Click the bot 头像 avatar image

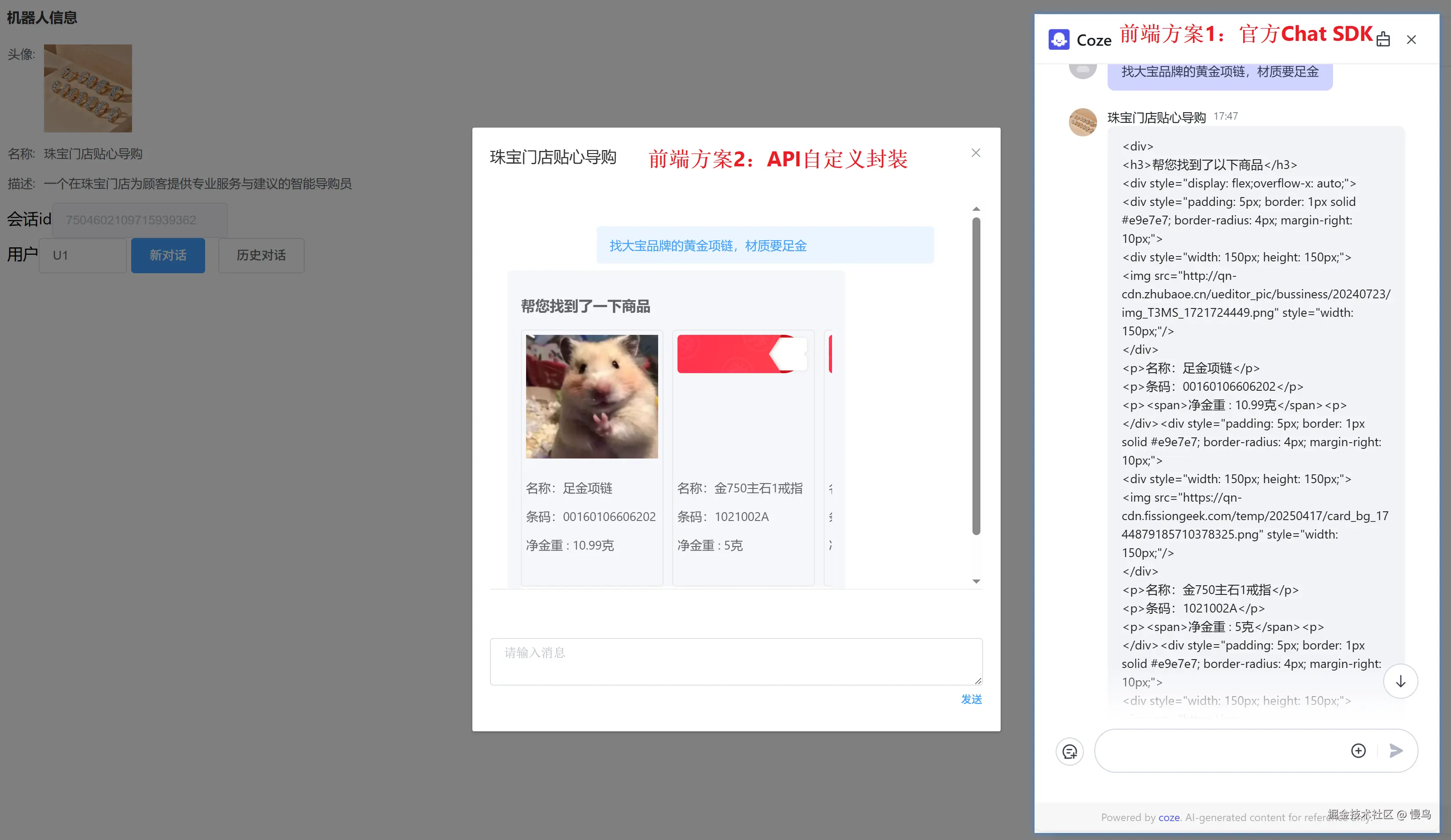coord(88,88)
